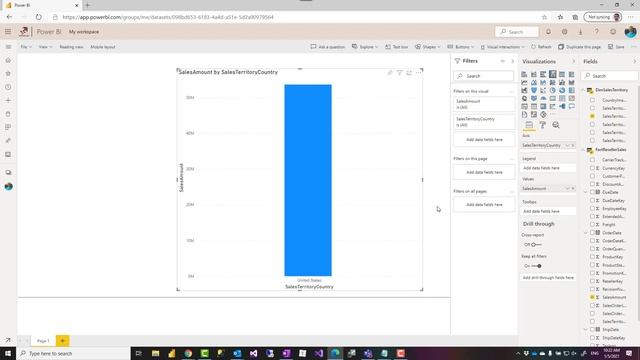Open the Explore menu
This screenshot has width=640, height=360.
tap(364, 47)
